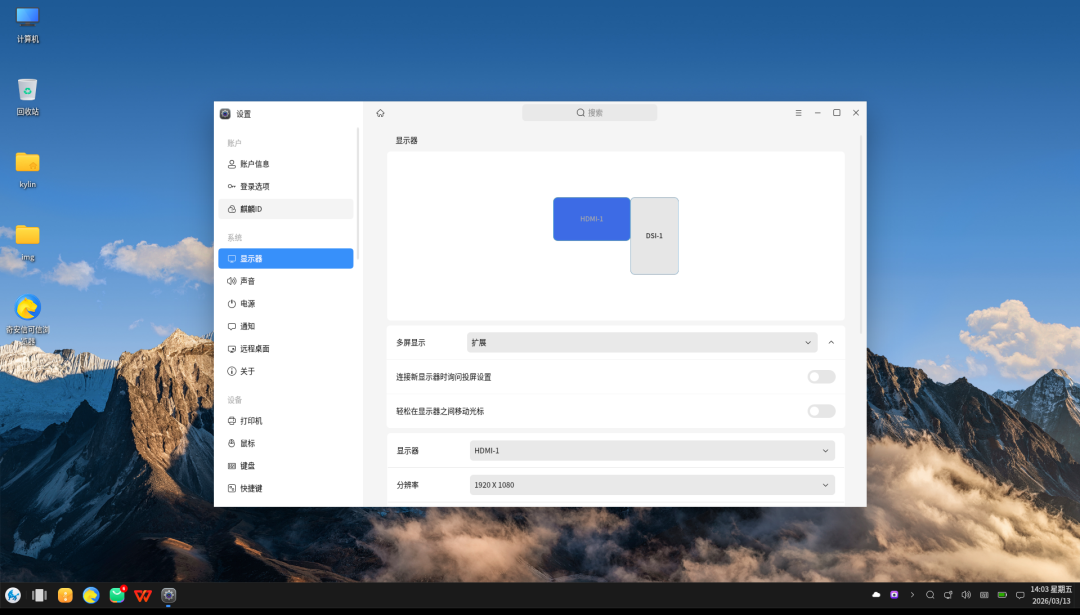The image size is (1080, 615).
Task: Click the display projection icon in system tray
Action: pyautogui.click(x=948, y=594)
